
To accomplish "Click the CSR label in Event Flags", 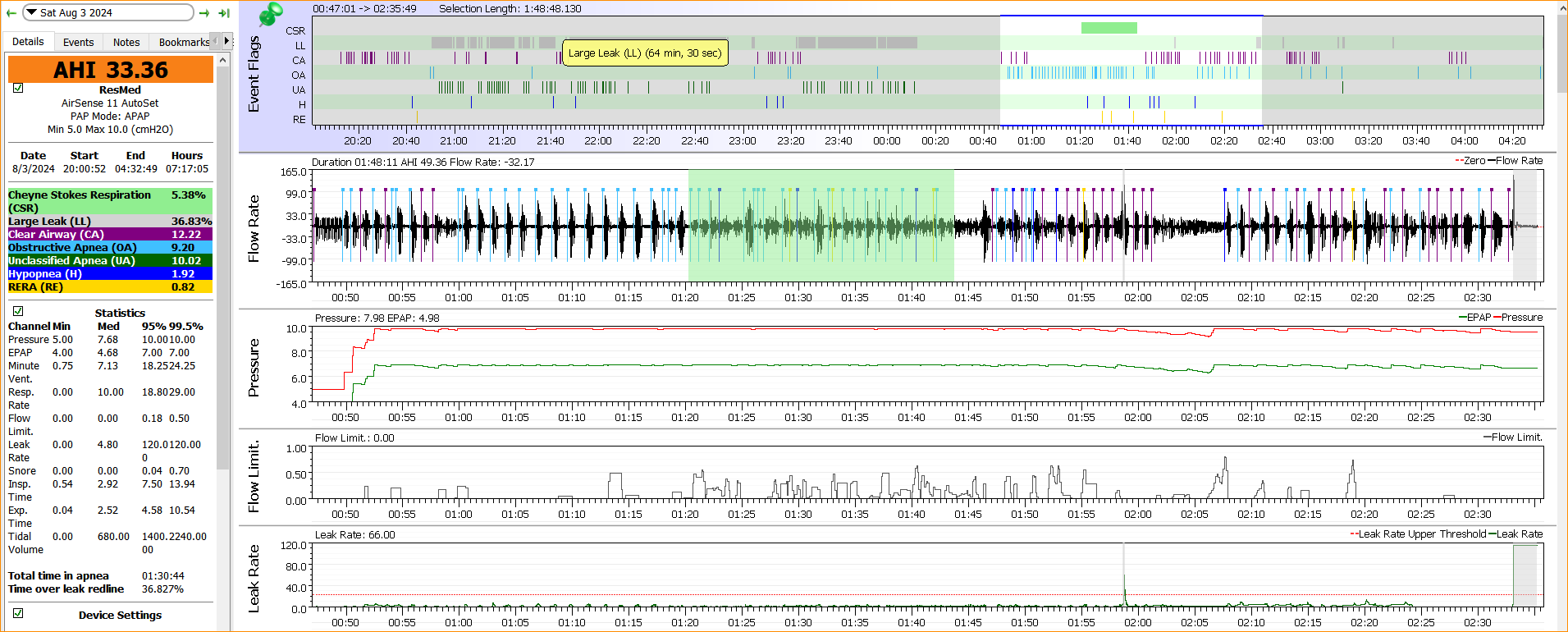I will pos(295,30).
